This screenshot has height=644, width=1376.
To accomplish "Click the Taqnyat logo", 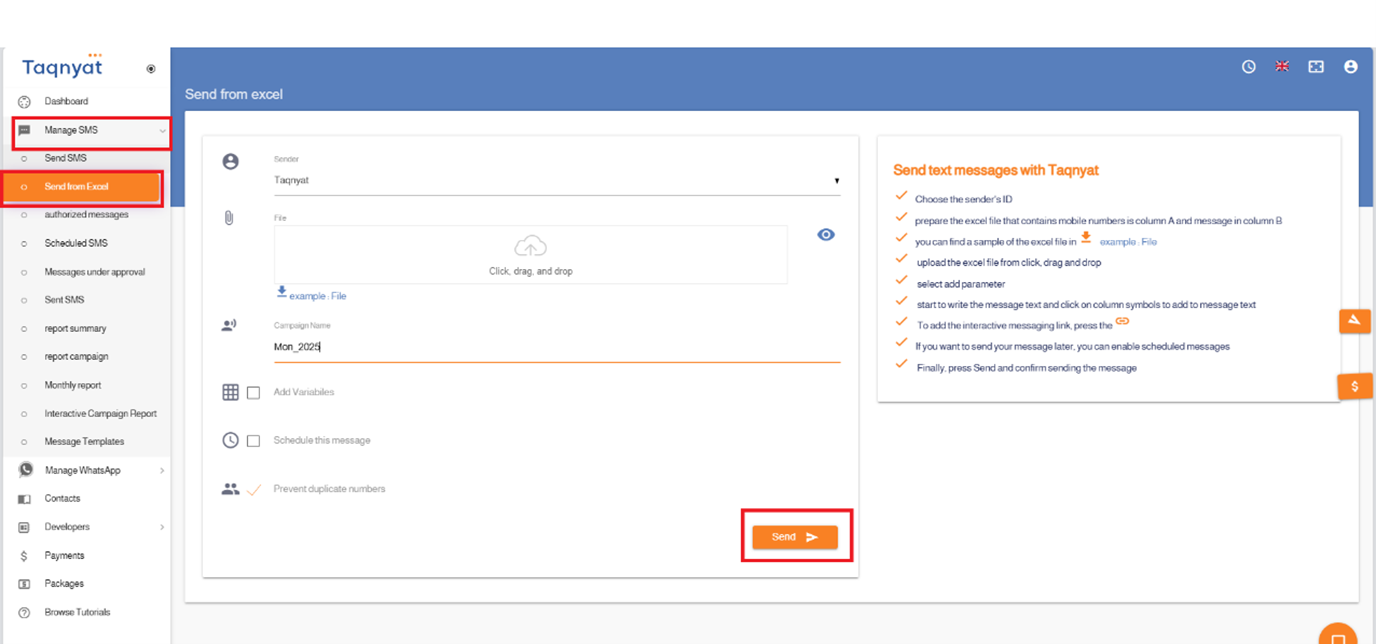I will pos(62,67).
